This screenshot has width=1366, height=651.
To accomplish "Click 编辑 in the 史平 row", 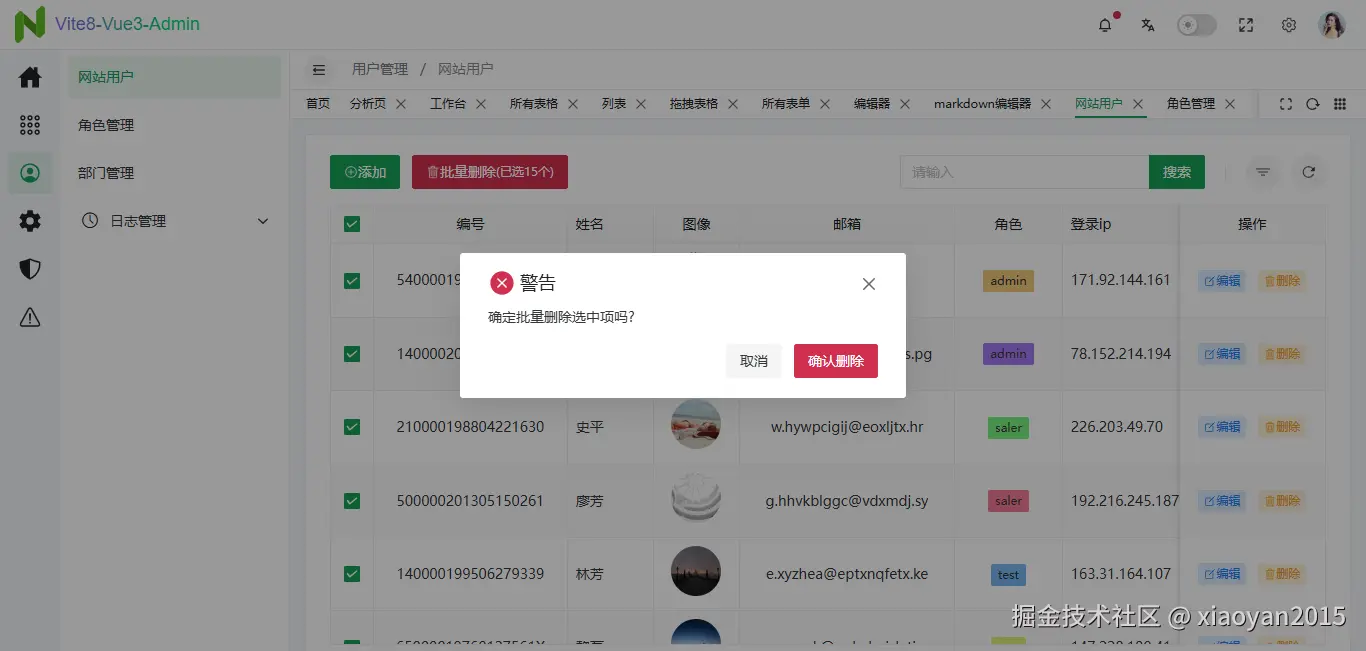I will tap(1222, 427).
